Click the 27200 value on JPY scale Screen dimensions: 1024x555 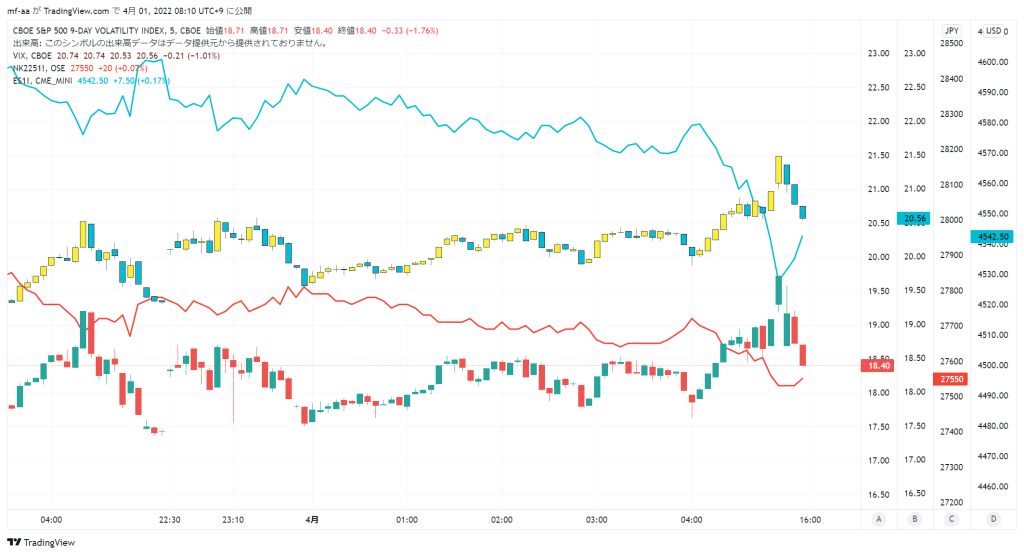[x=951, y=502]
